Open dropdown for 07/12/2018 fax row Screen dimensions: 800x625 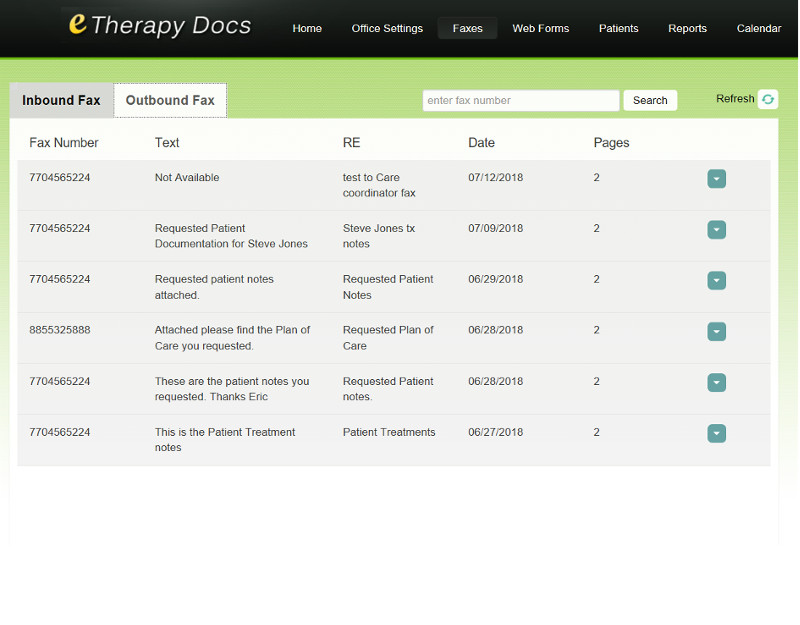click(x=716, y=179)
